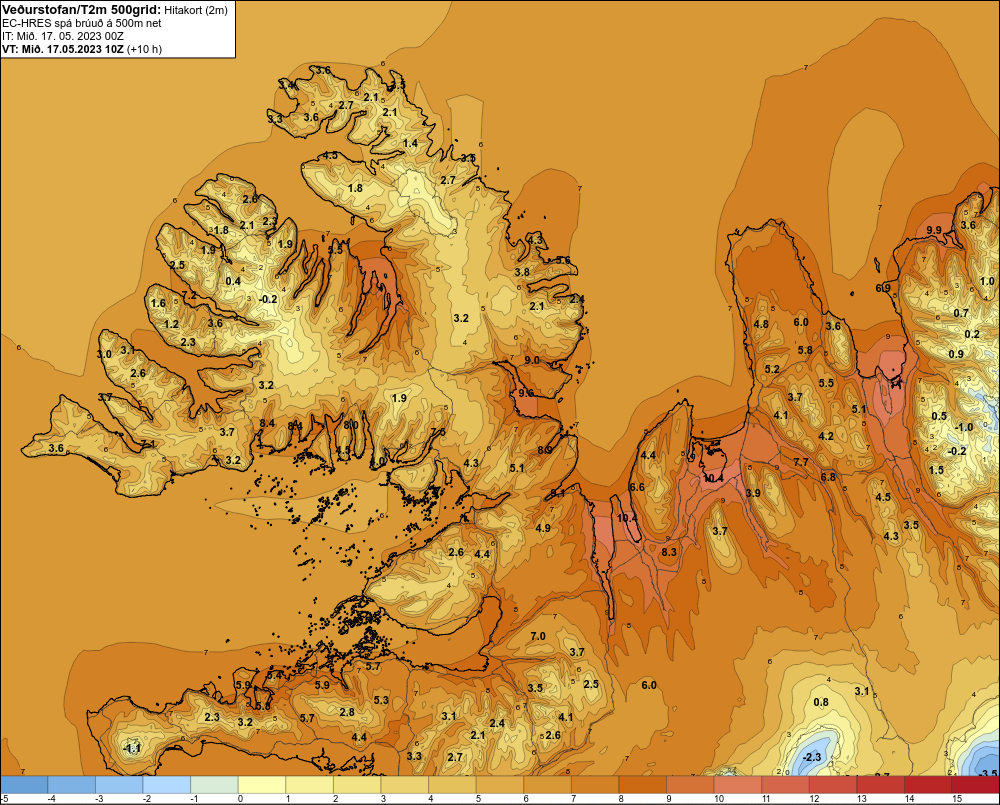Click the 'IT: Mið. 17. 05. 2023 00Z' line
Viewport: 1000px width, 805px height.
click(63, 36)
